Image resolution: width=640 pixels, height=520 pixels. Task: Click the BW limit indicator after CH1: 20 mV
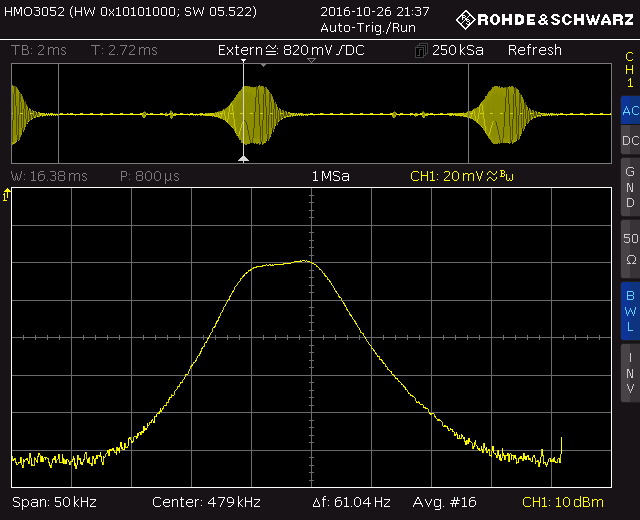[x=507, y=176]
